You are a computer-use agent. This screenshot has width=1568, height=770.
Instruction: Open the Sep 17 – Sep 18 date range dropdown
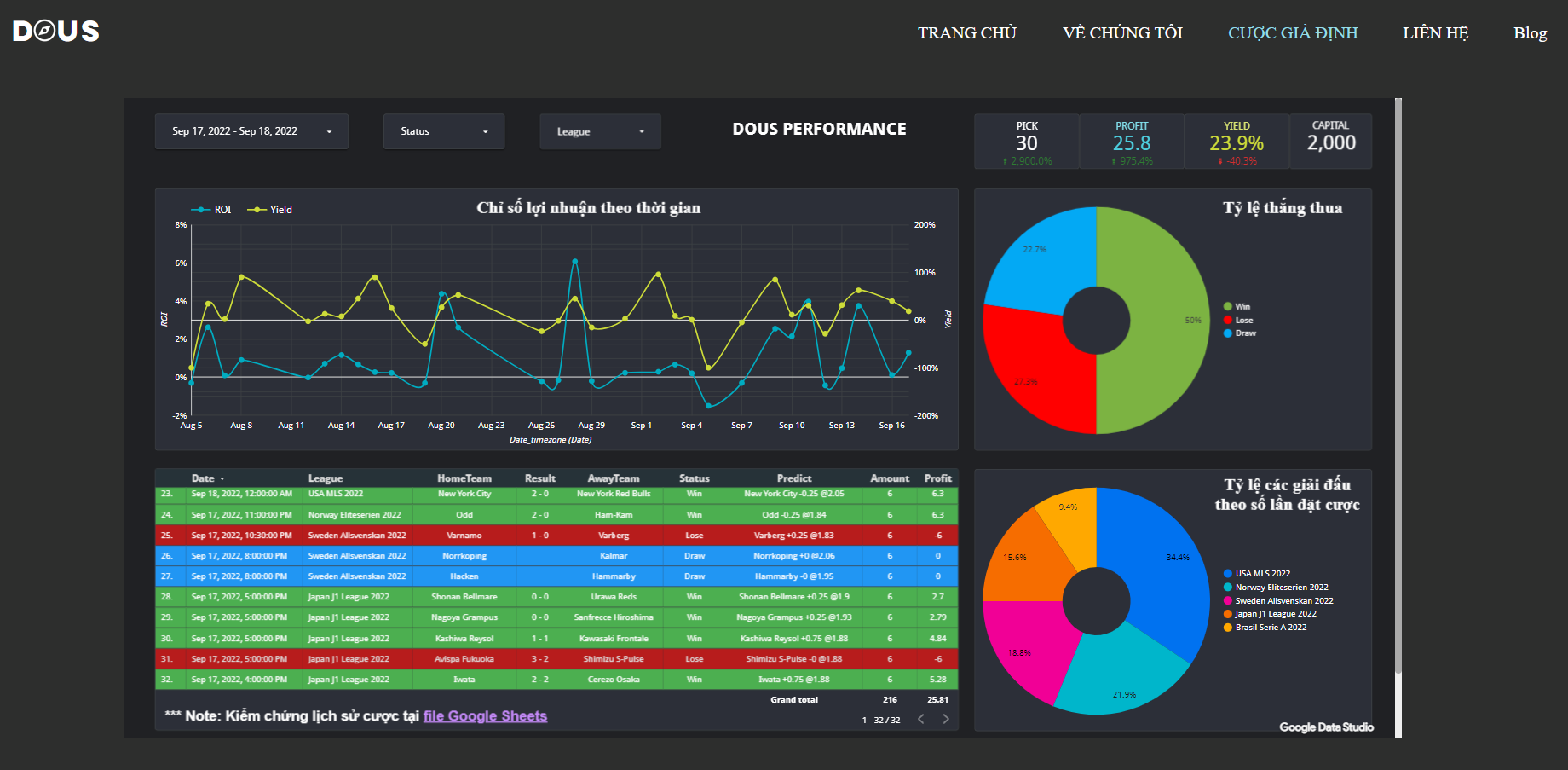[x=251, y=131]
